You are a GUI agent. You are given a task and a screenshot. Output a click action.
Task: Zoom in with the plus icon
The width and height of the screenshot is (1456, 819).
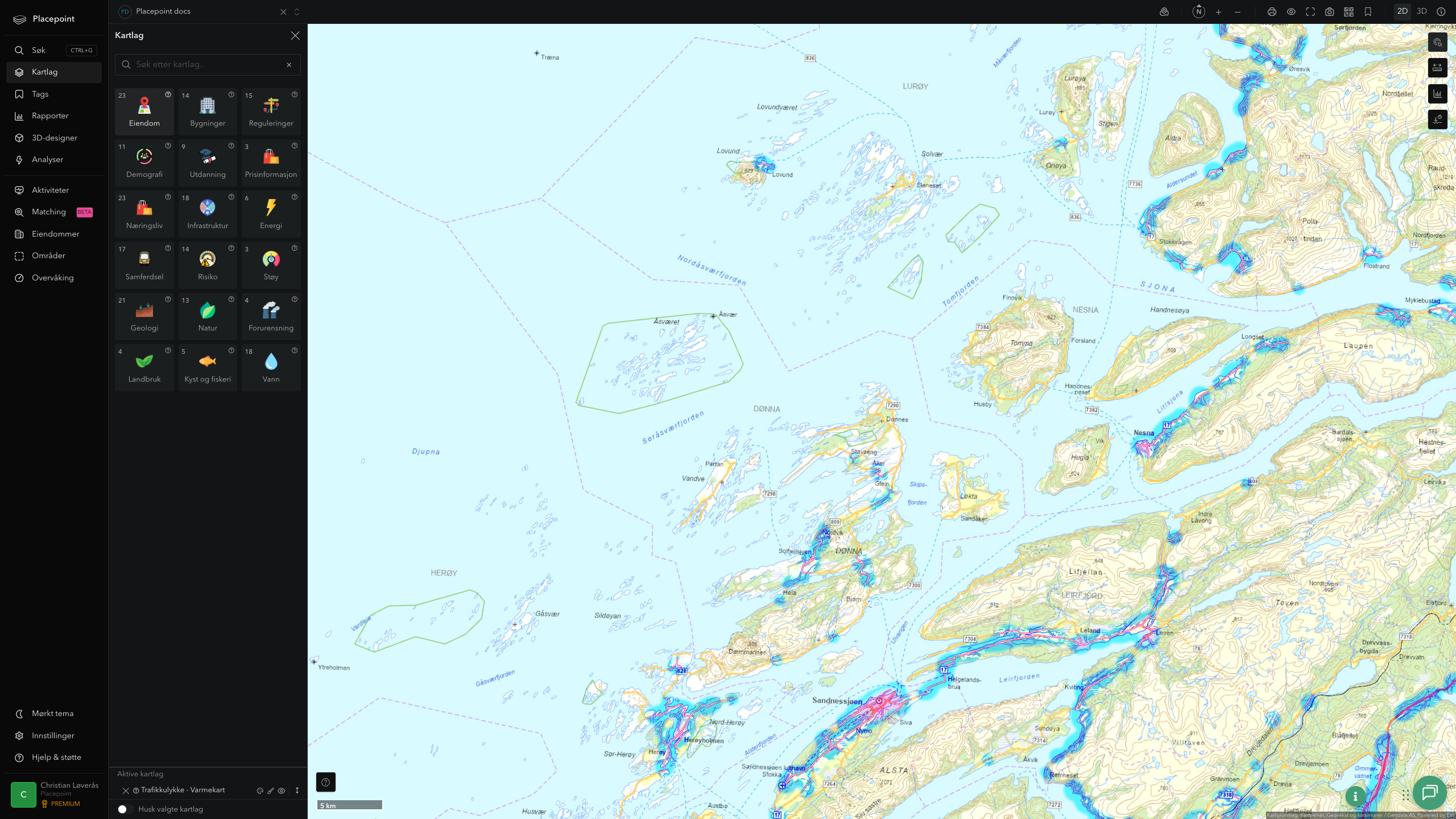tap(1218, 12)
